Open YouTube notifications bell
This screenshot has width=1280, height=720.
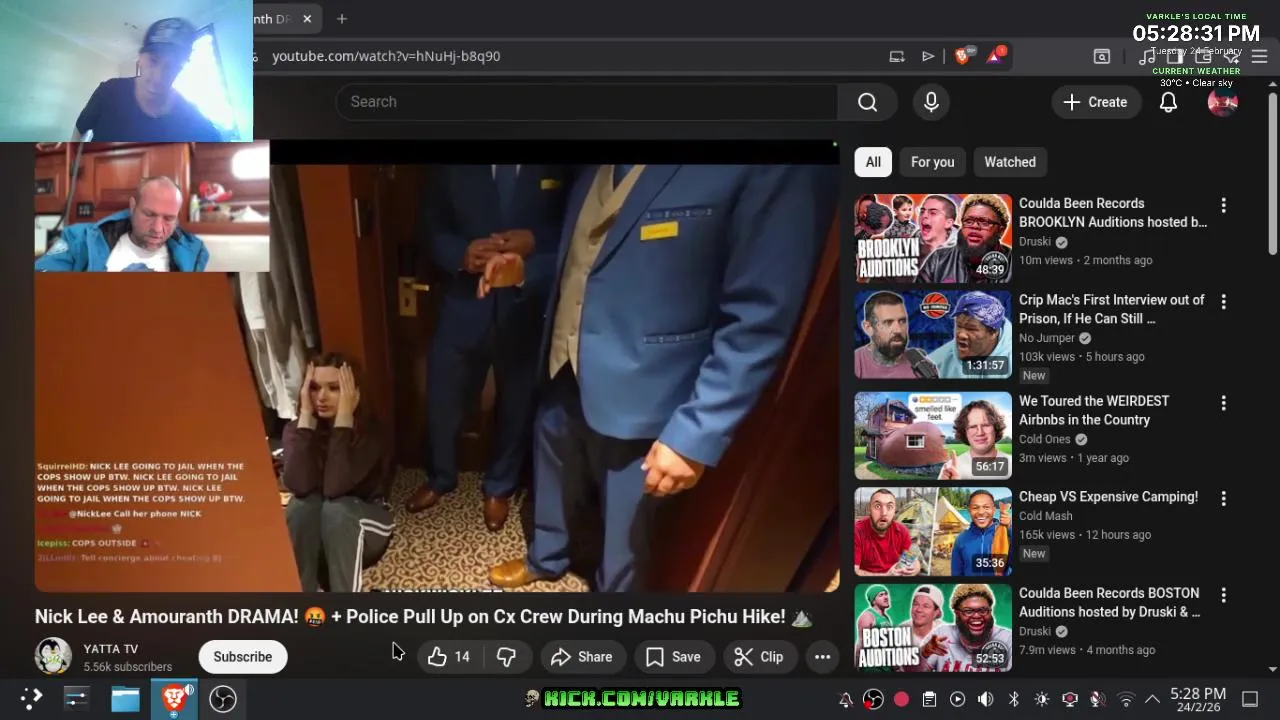pyautogui.click(x=1168, y=102)
